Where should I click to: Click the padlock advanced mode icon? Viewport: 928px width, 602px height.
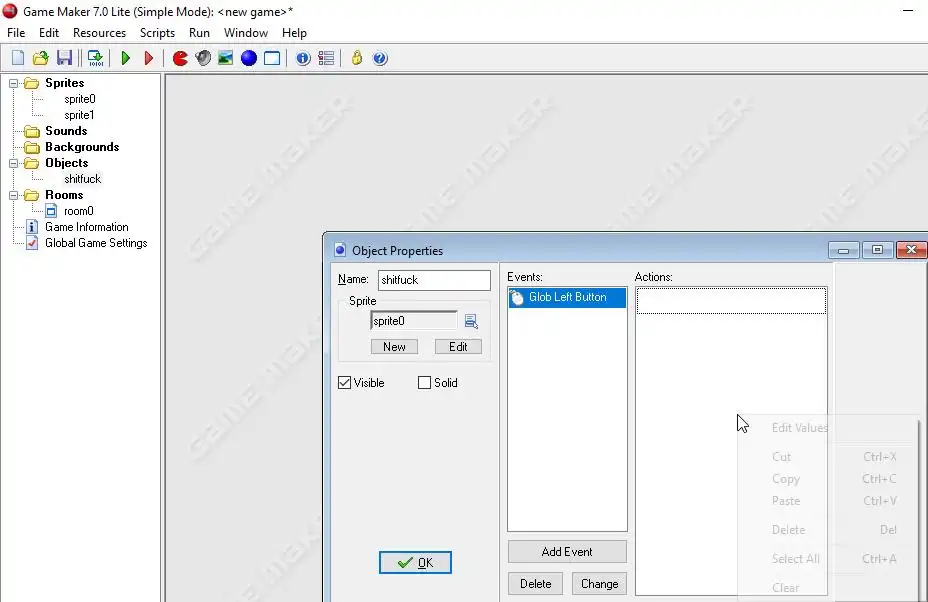coord(357,58)
